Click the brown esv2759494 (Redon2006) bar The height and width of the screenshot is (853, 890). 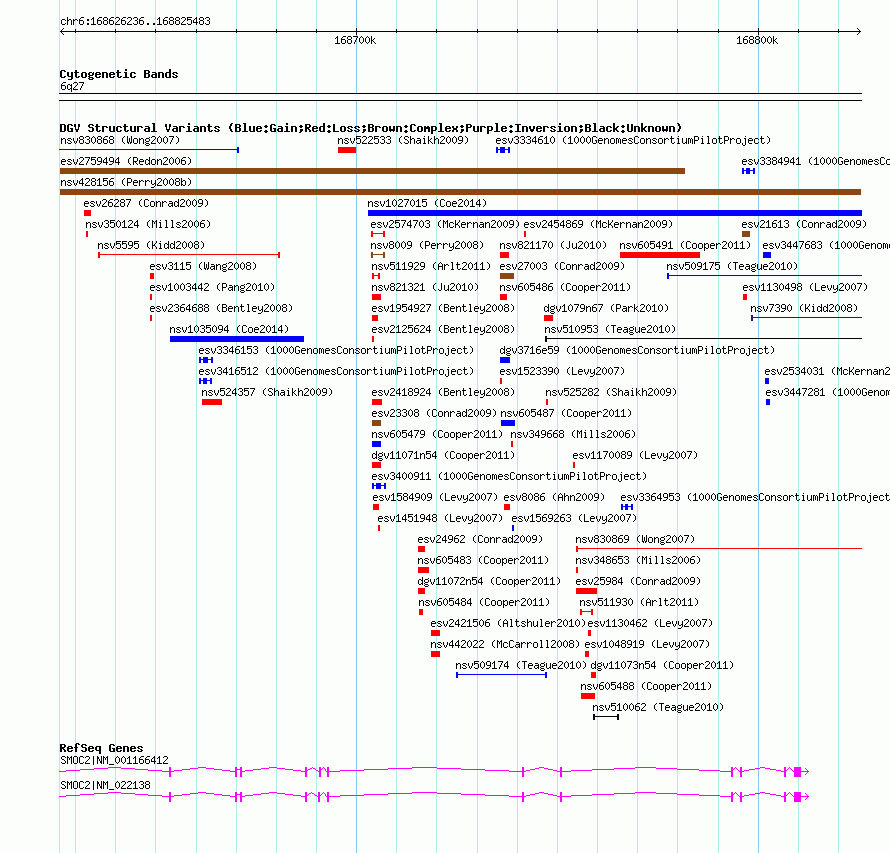pos(372,171)
